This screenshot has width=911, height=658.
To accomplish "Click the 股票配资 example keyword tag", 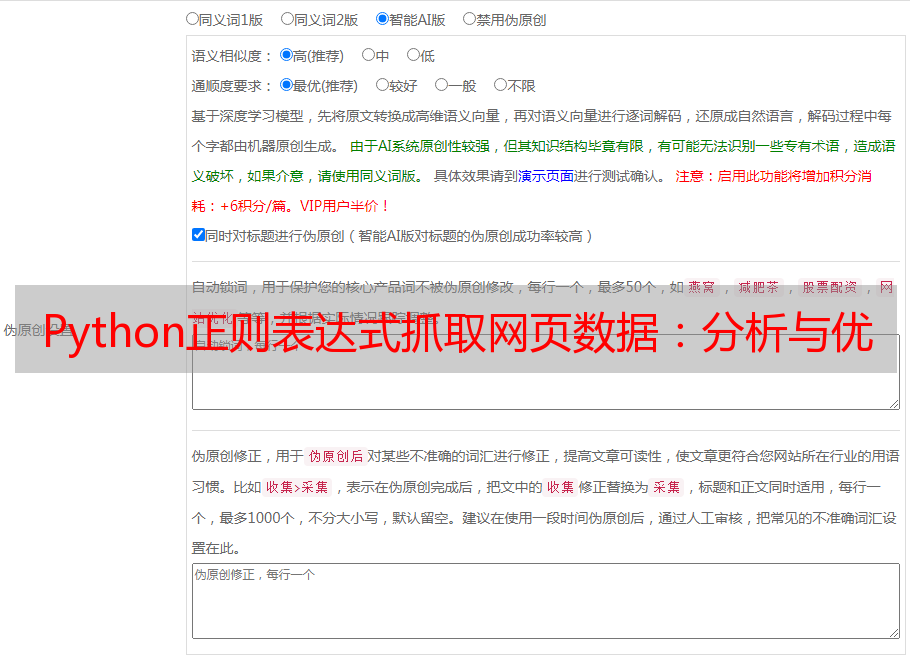I will click(x=830, y=287).
